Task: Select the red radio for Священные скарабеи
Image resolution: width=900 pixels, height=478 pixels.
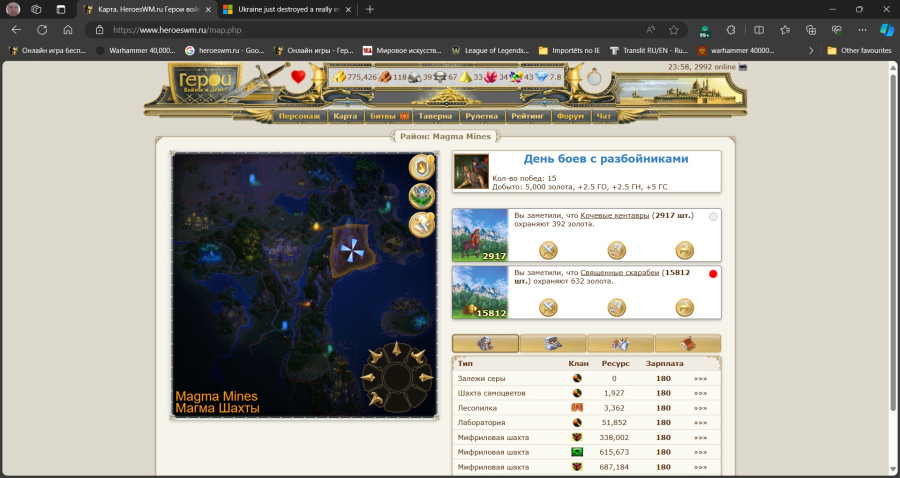Action: coord(713,274)
